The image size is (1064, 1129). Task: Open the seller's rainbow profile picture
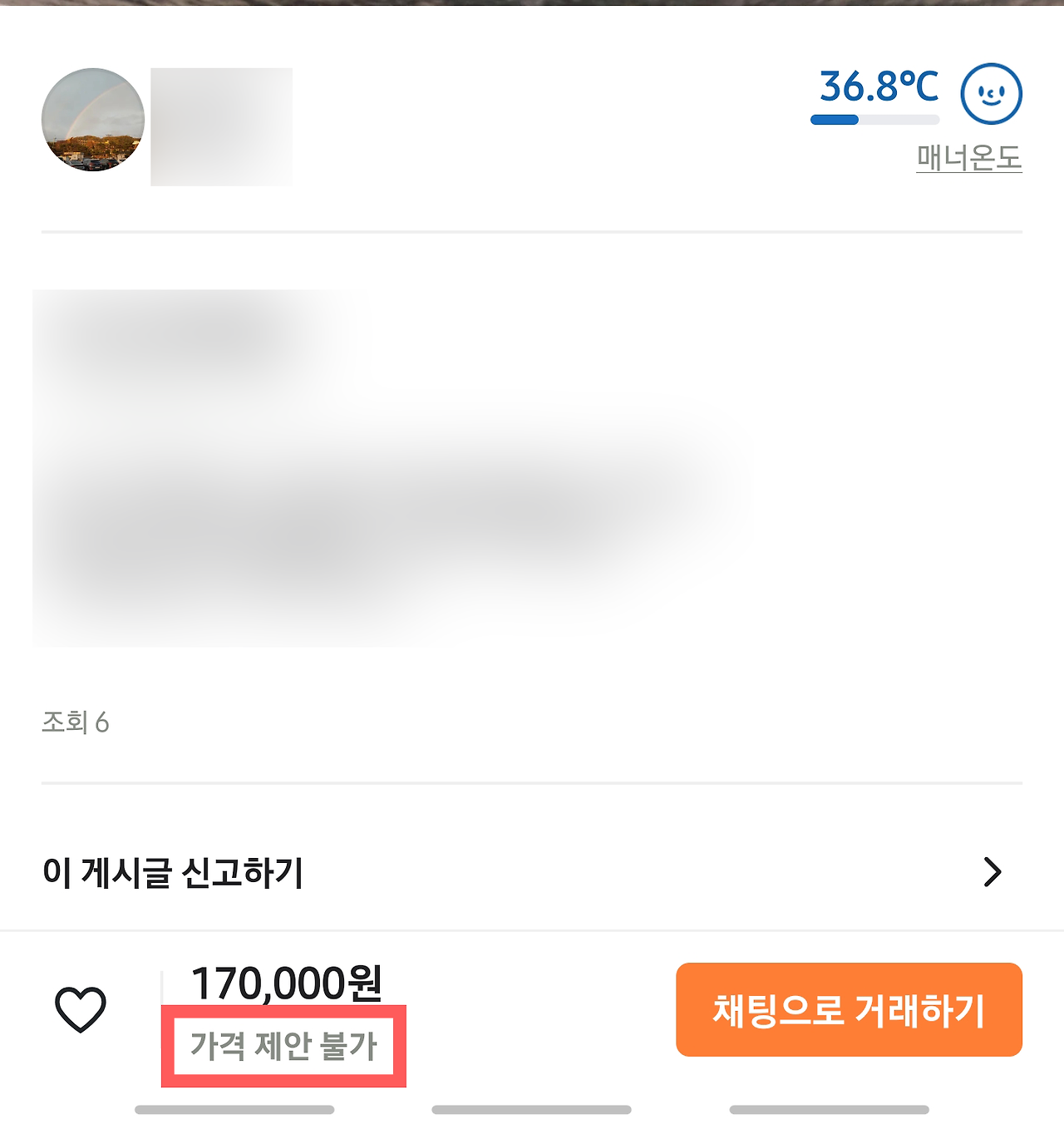tap(93, 120)
